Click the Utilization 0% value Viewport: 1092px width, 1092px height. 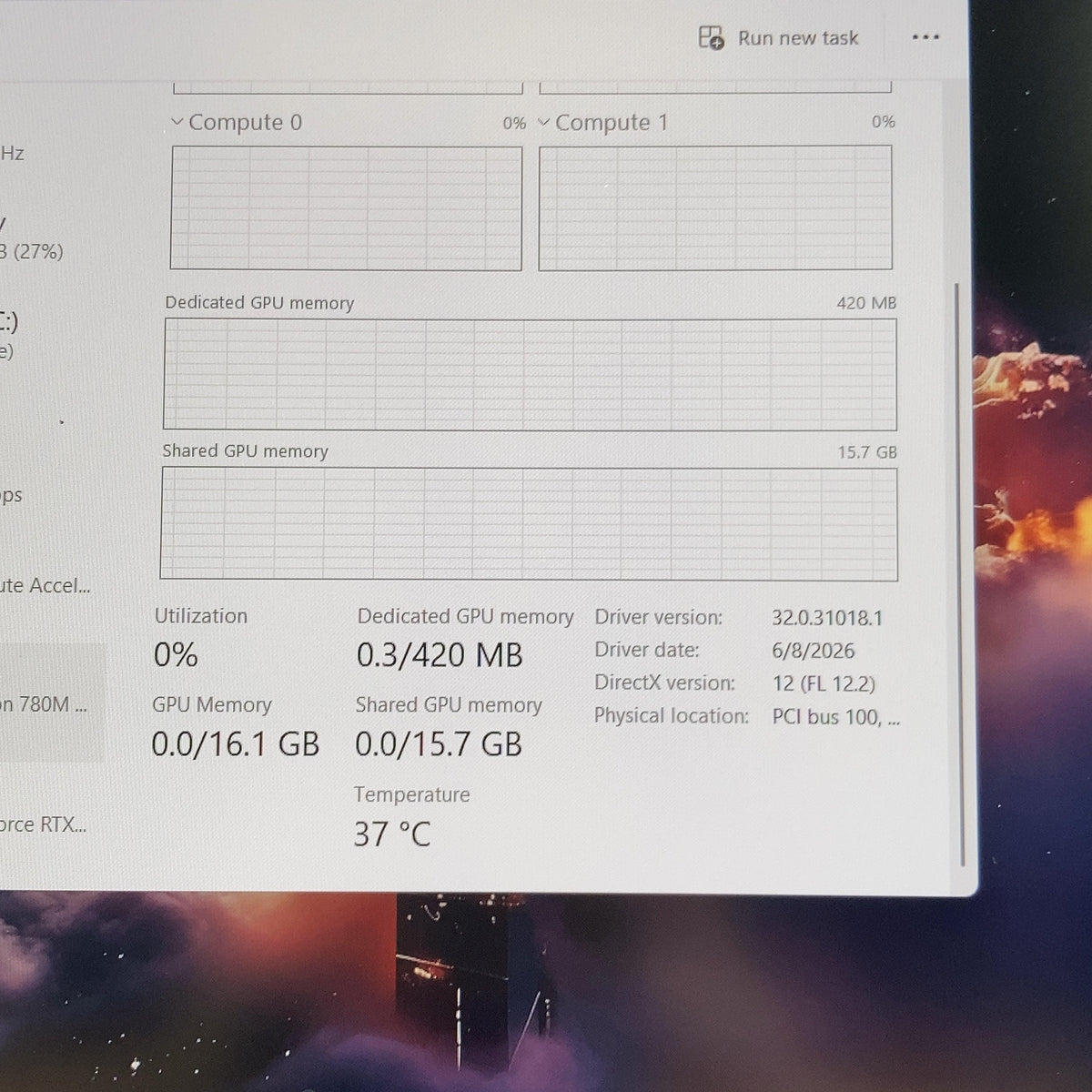(176, 655)
